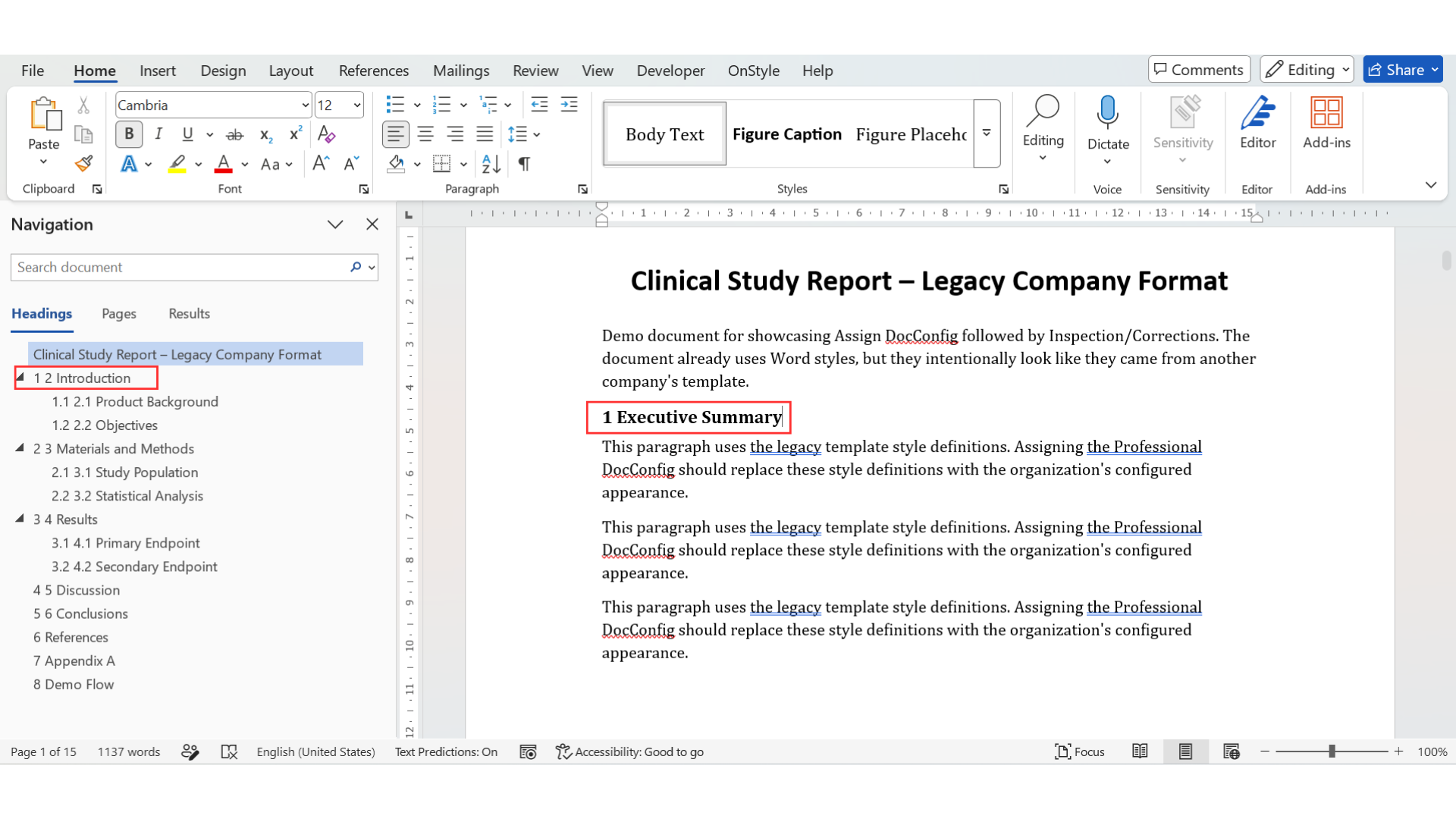Collapse the ribbon
Screen dimensions: 1456x819
click(1431, 186)
